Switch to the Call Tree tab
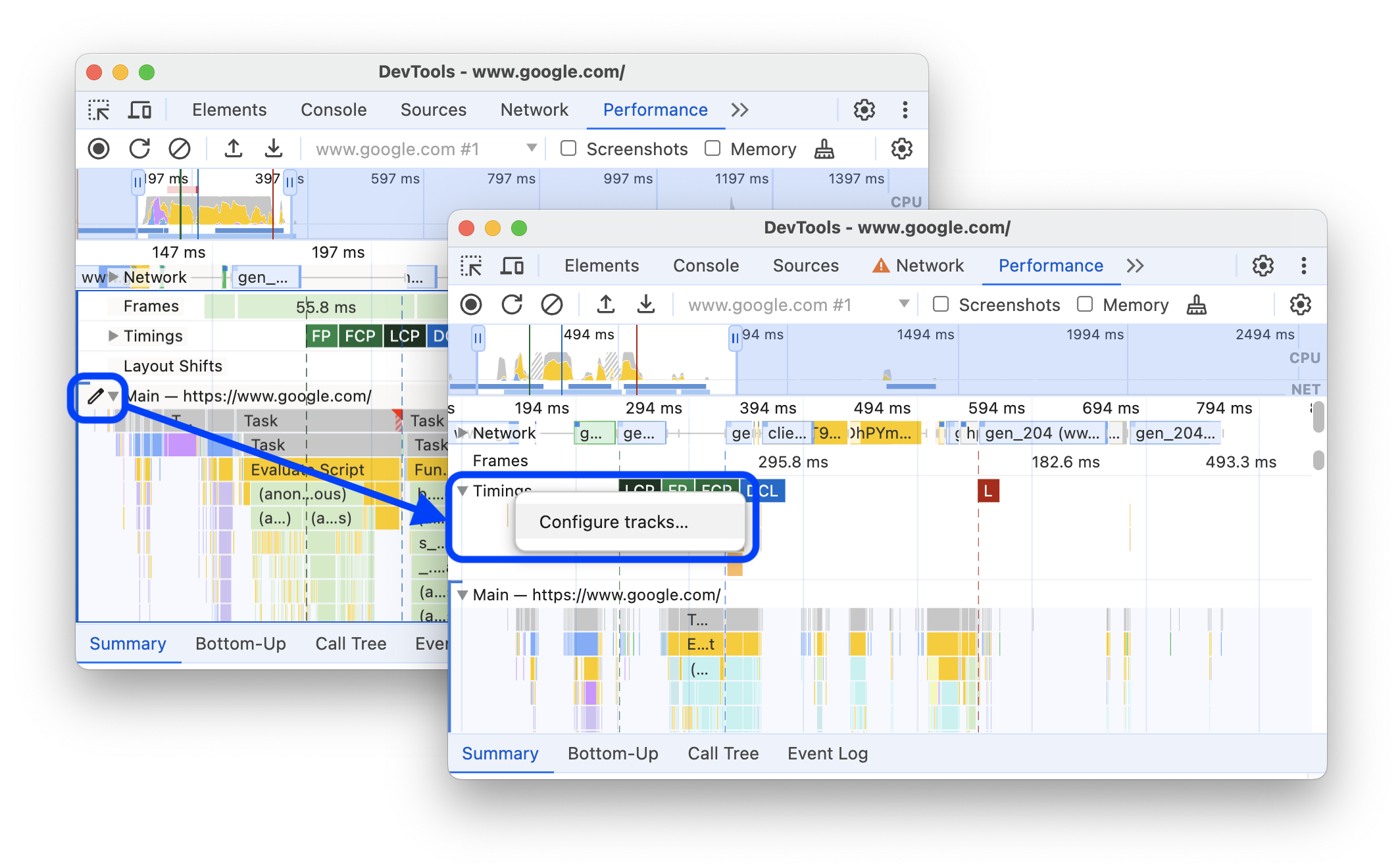This screenshot has height=864, width=1400. click(724, 757)
